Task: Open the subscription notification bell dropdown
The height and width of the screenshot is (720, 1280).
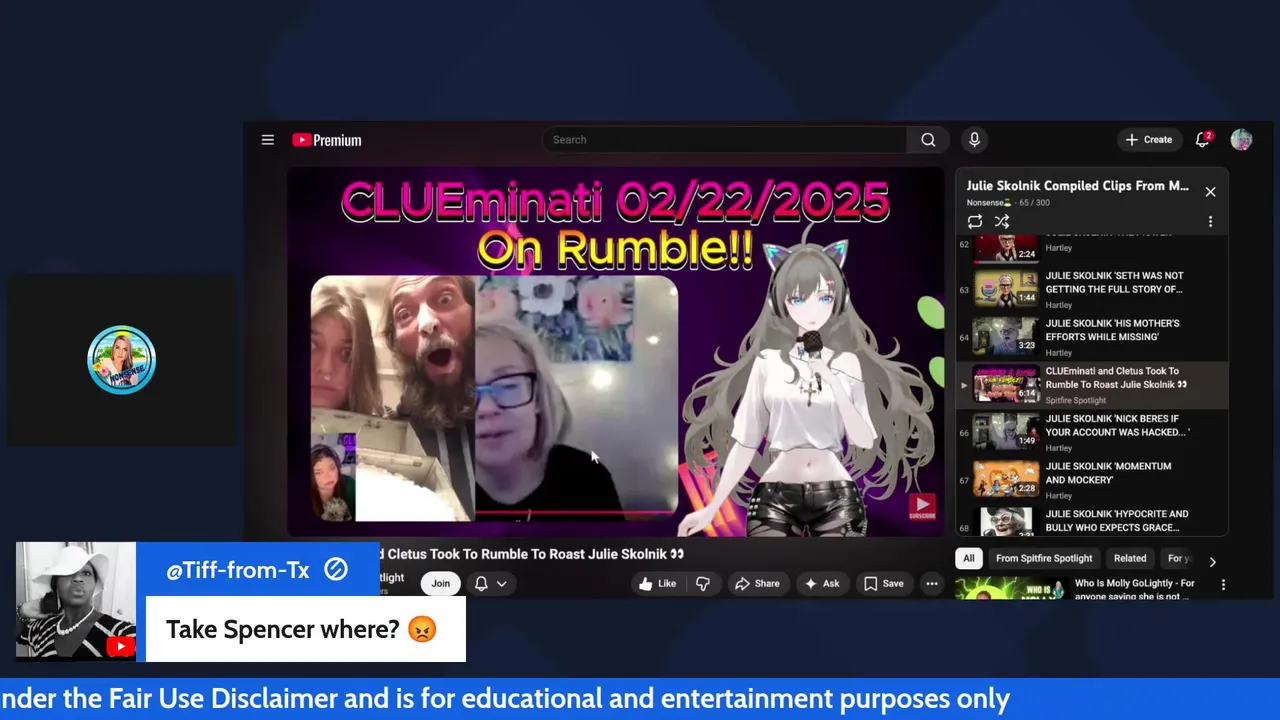Action: (x=490, y=583)
